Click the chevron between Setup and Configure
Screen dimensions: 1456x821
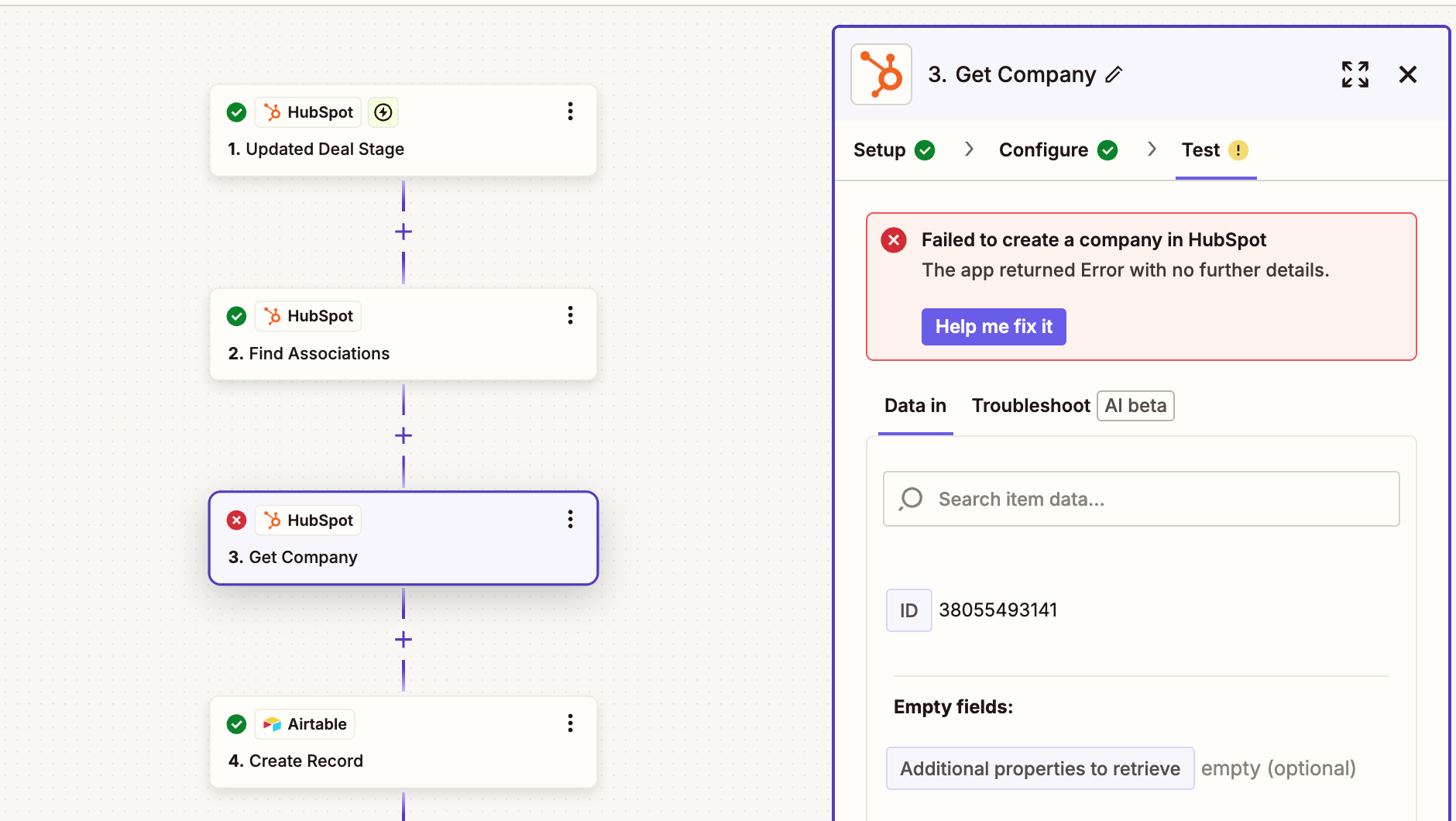click(x=969, y=149)
